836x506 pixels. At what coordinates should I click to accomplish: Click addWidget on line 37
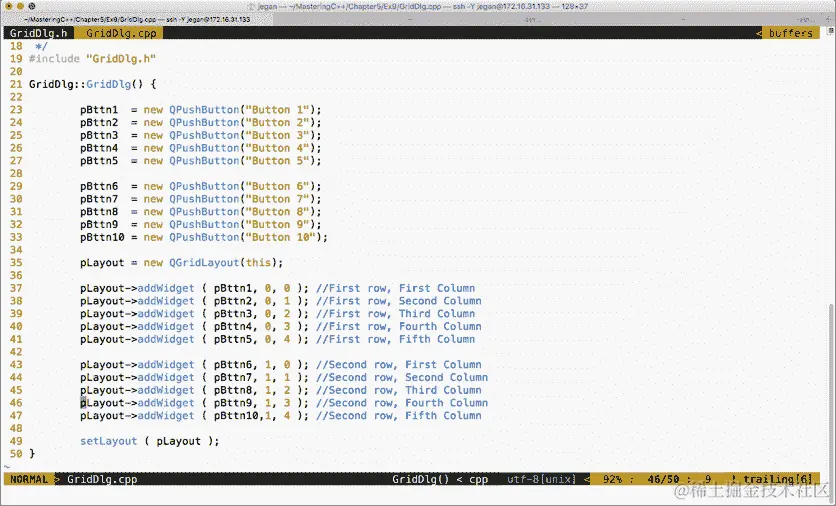click(166, 288)
